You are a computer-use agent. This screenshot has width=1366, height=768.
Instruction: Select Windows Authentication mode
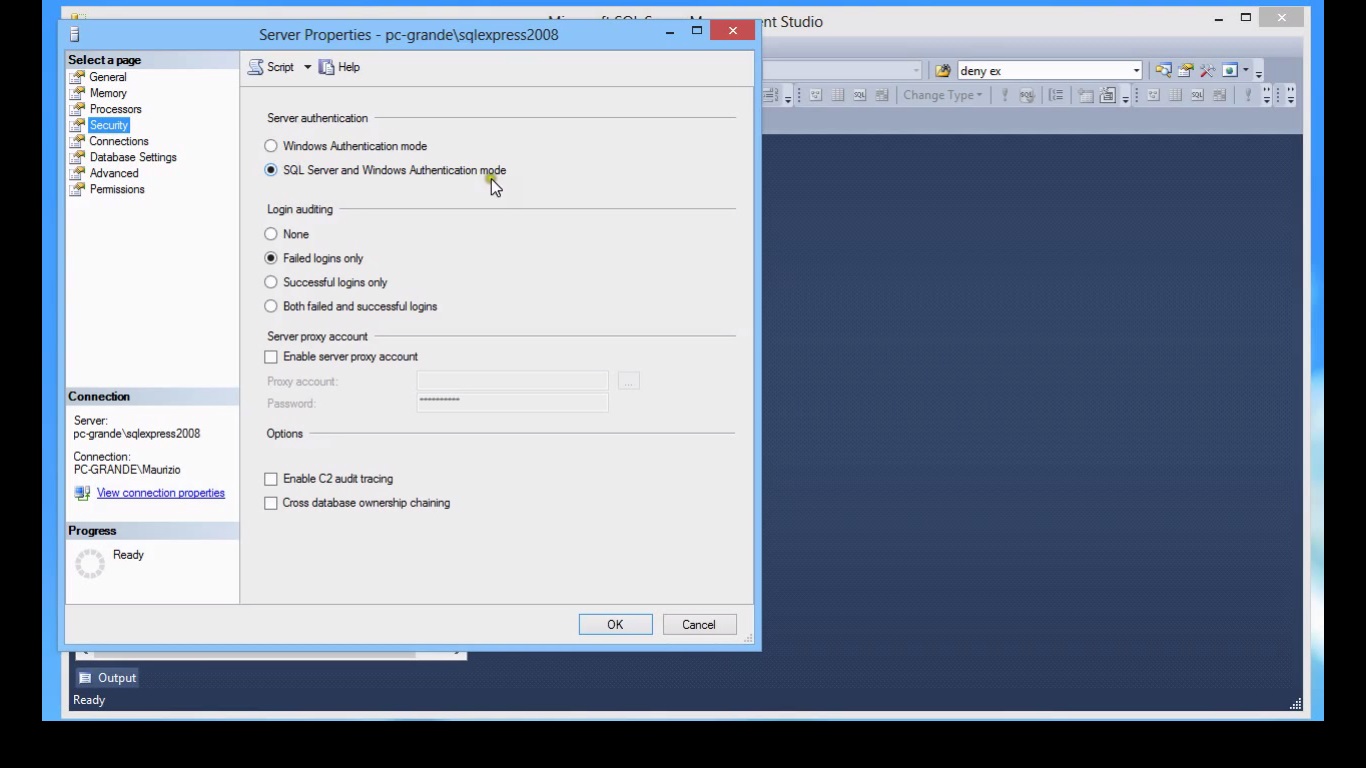(x=346, y=146)
